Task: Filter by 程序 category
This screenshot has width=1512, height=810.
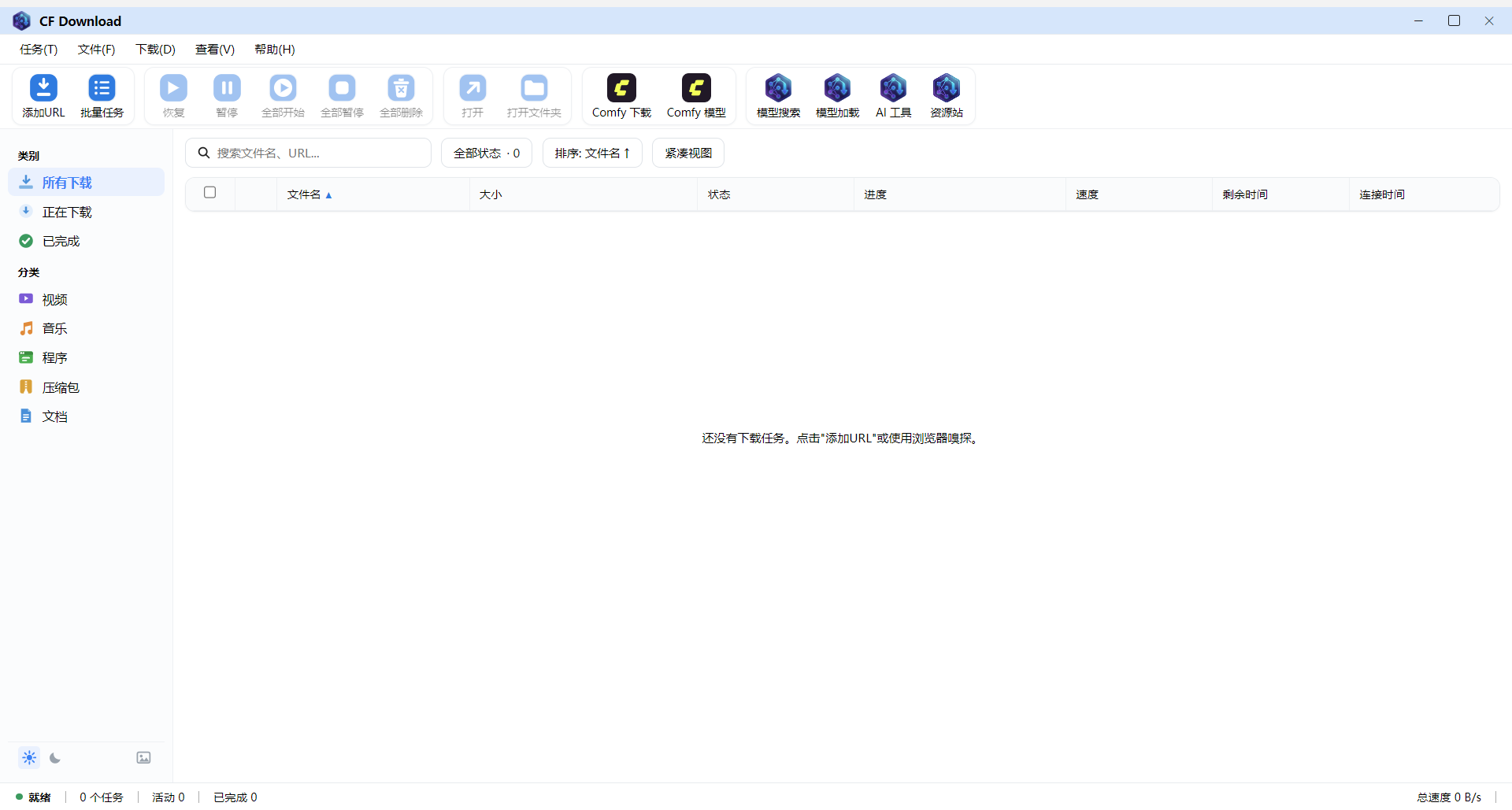Action: click(x=87, y=357)
